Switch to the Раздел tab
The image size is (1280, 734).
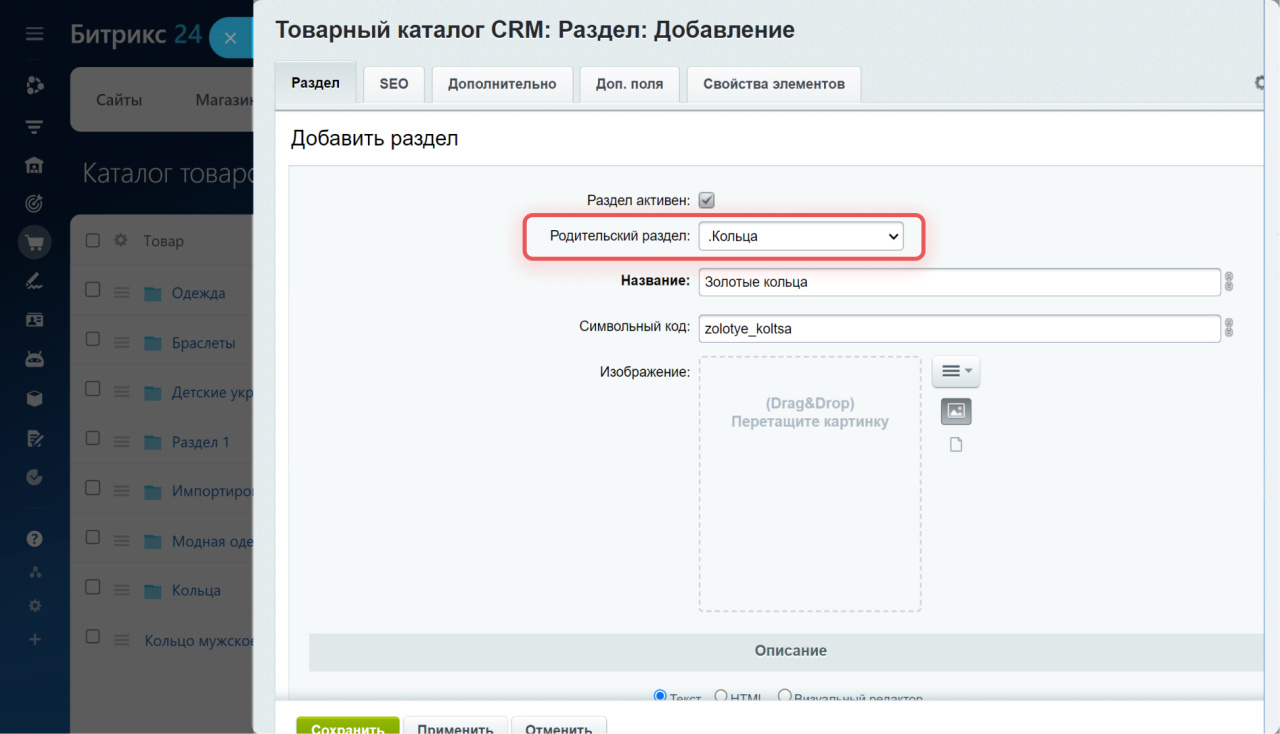pos(316,83)
